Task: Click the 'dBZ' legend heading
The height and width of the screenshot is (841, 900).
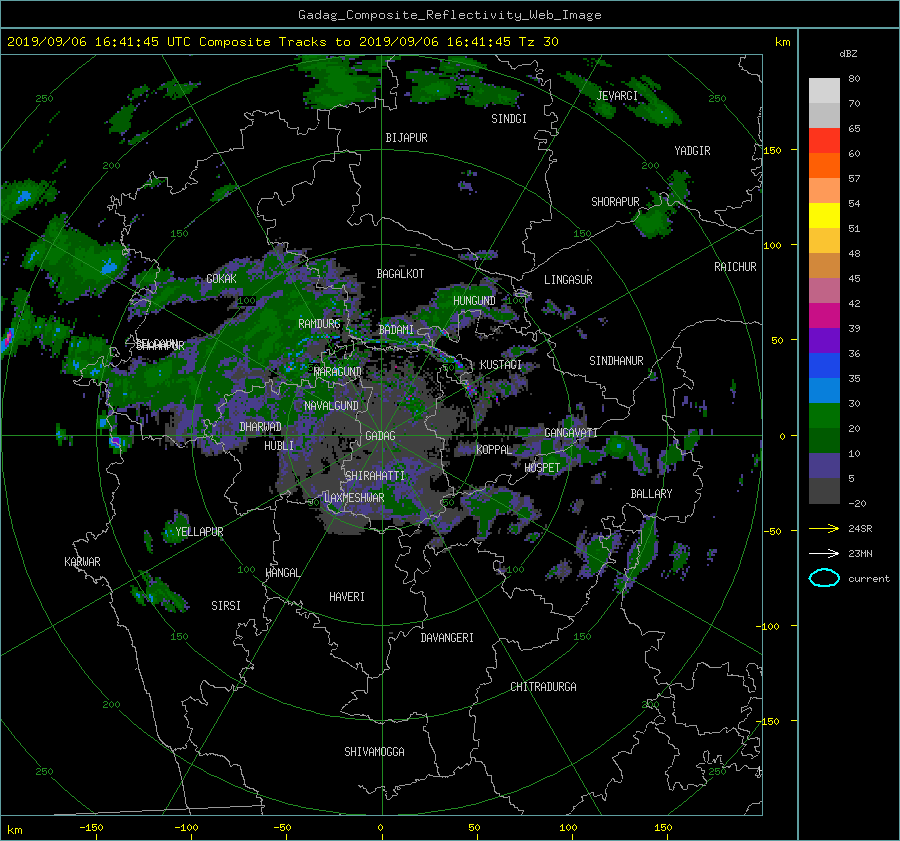Action: click(x=848, y=53)
